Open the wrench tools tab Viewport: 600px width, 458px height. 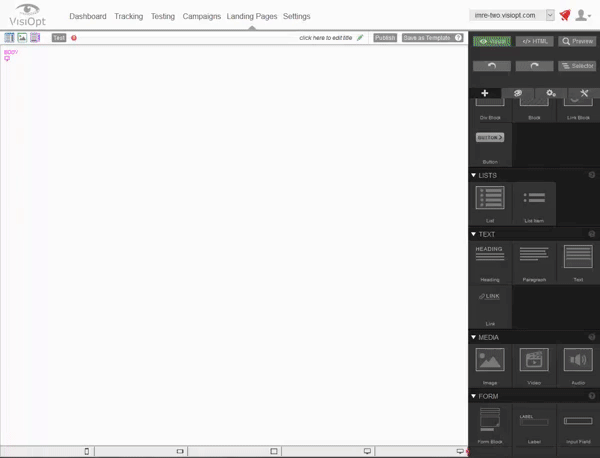[584, 92]
